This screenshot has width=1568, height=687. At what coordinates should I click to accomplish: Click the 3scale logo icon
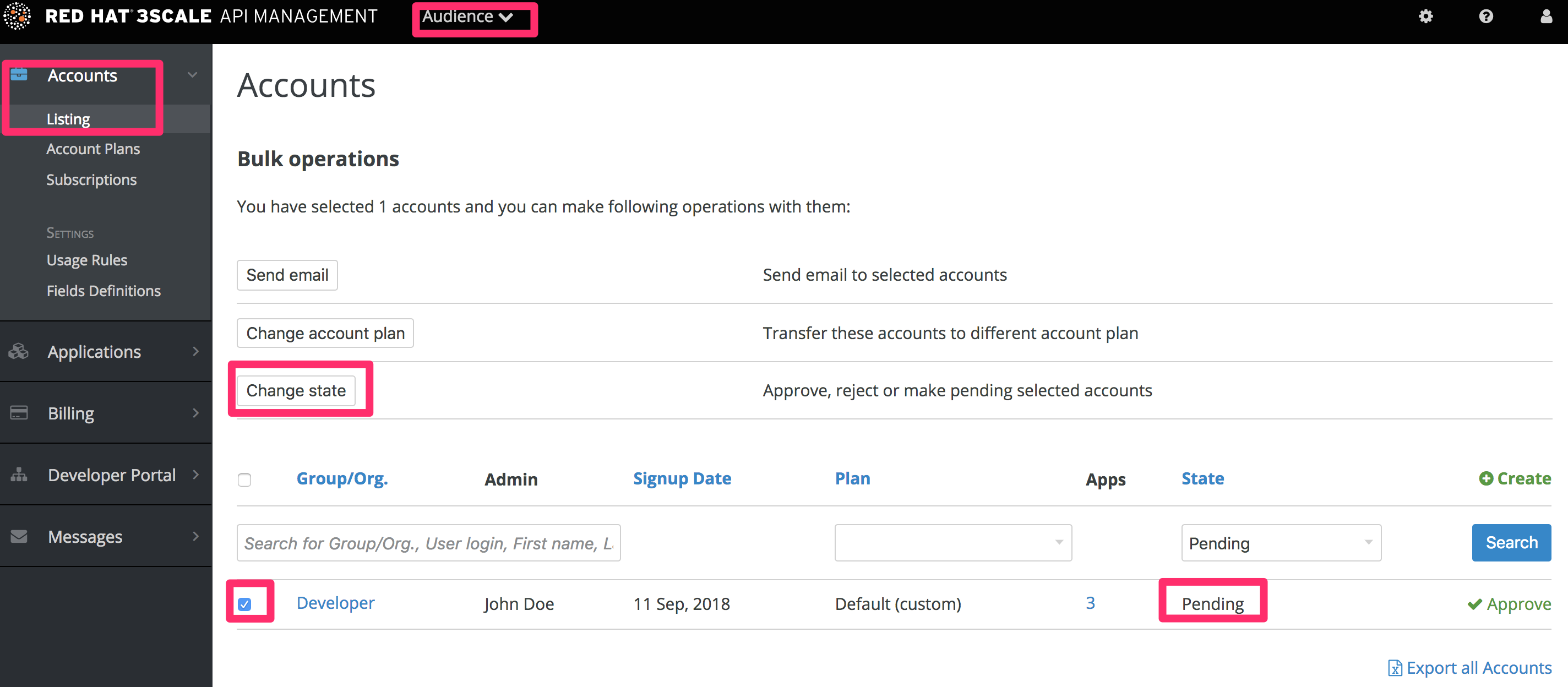pos(17,17)
